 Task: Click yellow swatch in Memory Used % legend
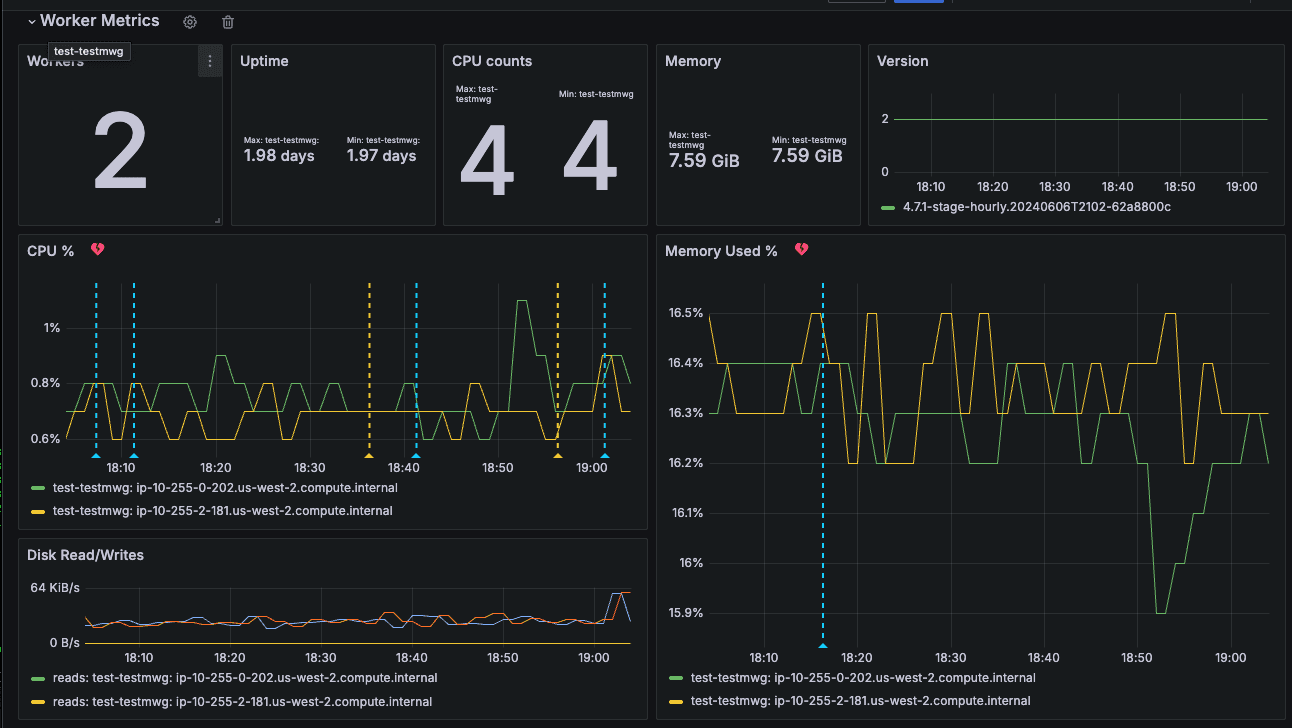(x=674, y=701)
